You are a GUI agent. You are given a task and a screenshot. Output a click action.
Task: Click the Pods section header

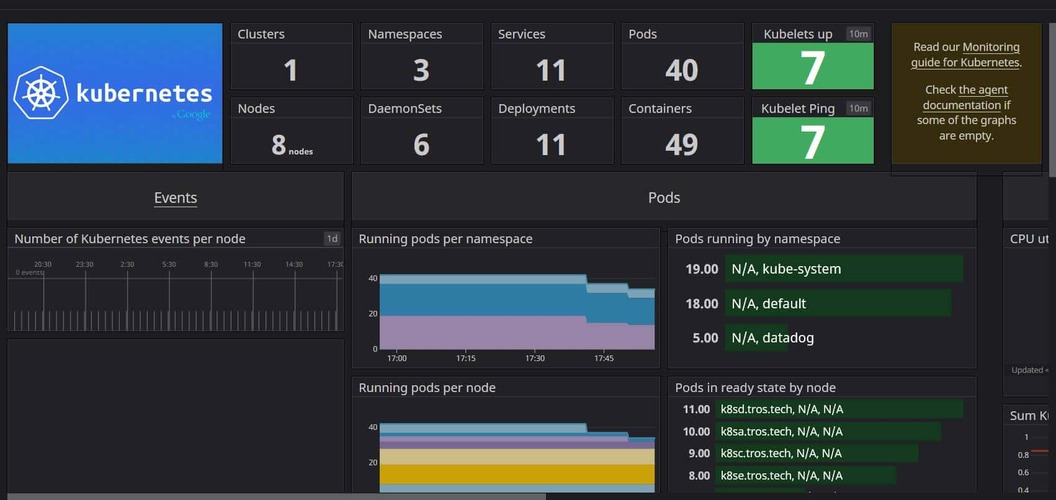pos(664,197)
